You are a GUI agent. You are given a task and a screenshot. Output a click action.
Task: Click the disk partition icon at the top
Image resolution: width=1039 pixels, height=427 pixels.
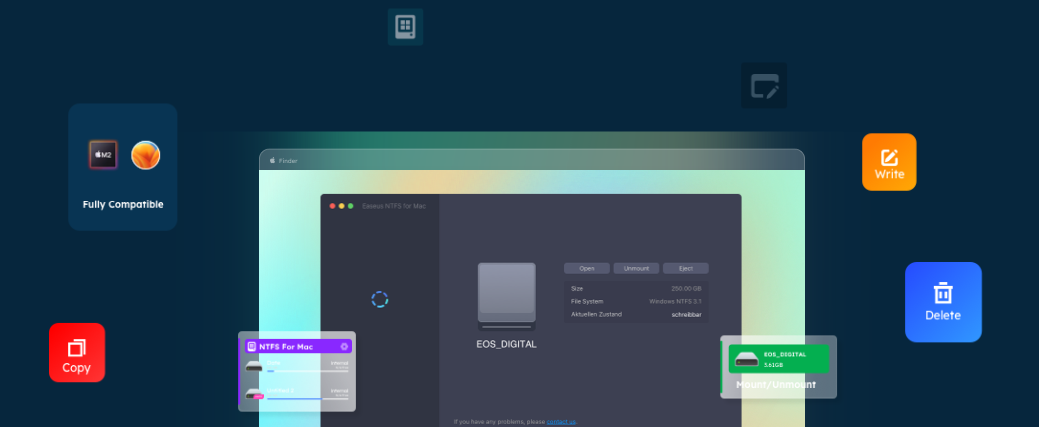405,27
